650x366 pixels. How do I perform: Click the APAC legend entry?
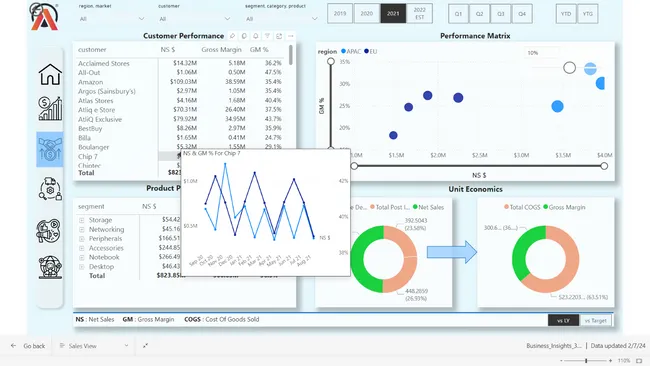coord(351,51)
